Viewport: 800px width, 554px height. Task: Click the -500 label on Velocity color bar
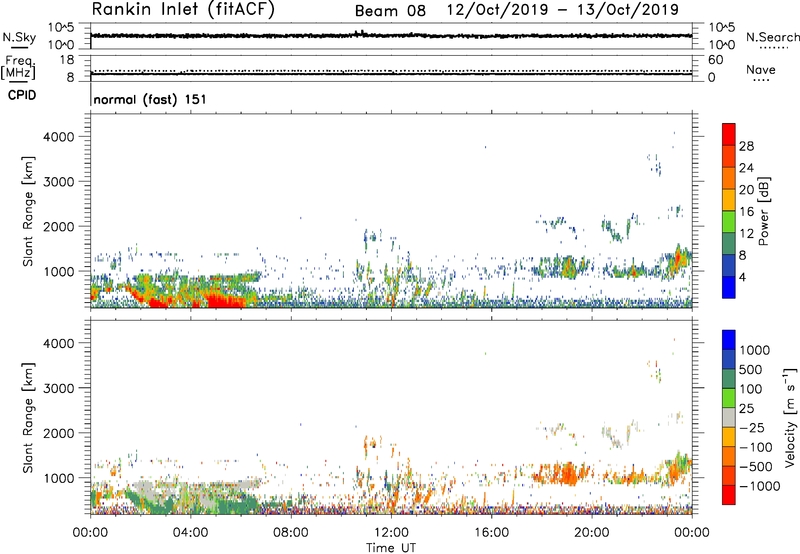pos(757,467)
